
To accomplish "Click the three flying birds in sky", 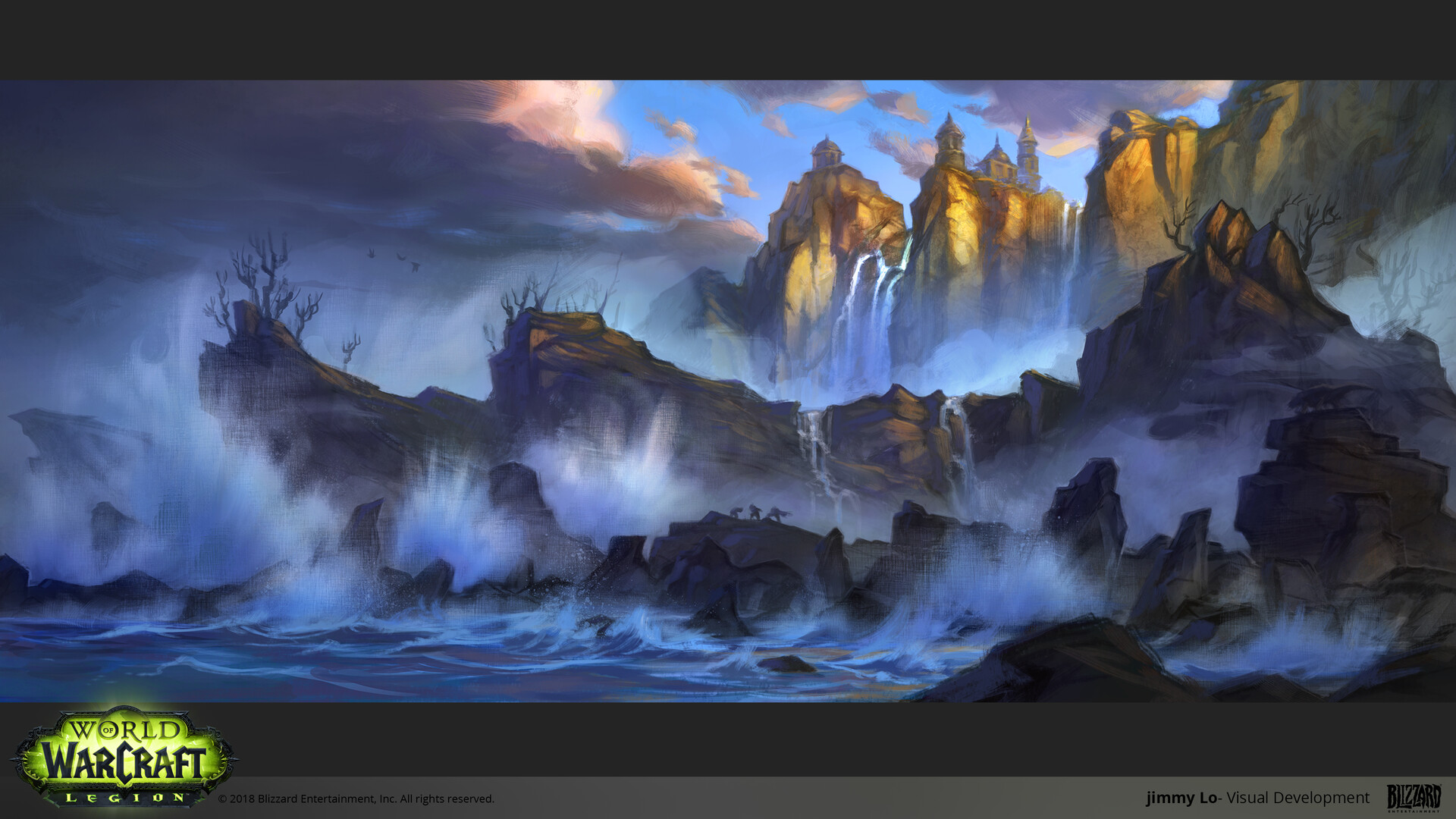I will point(394,259).
